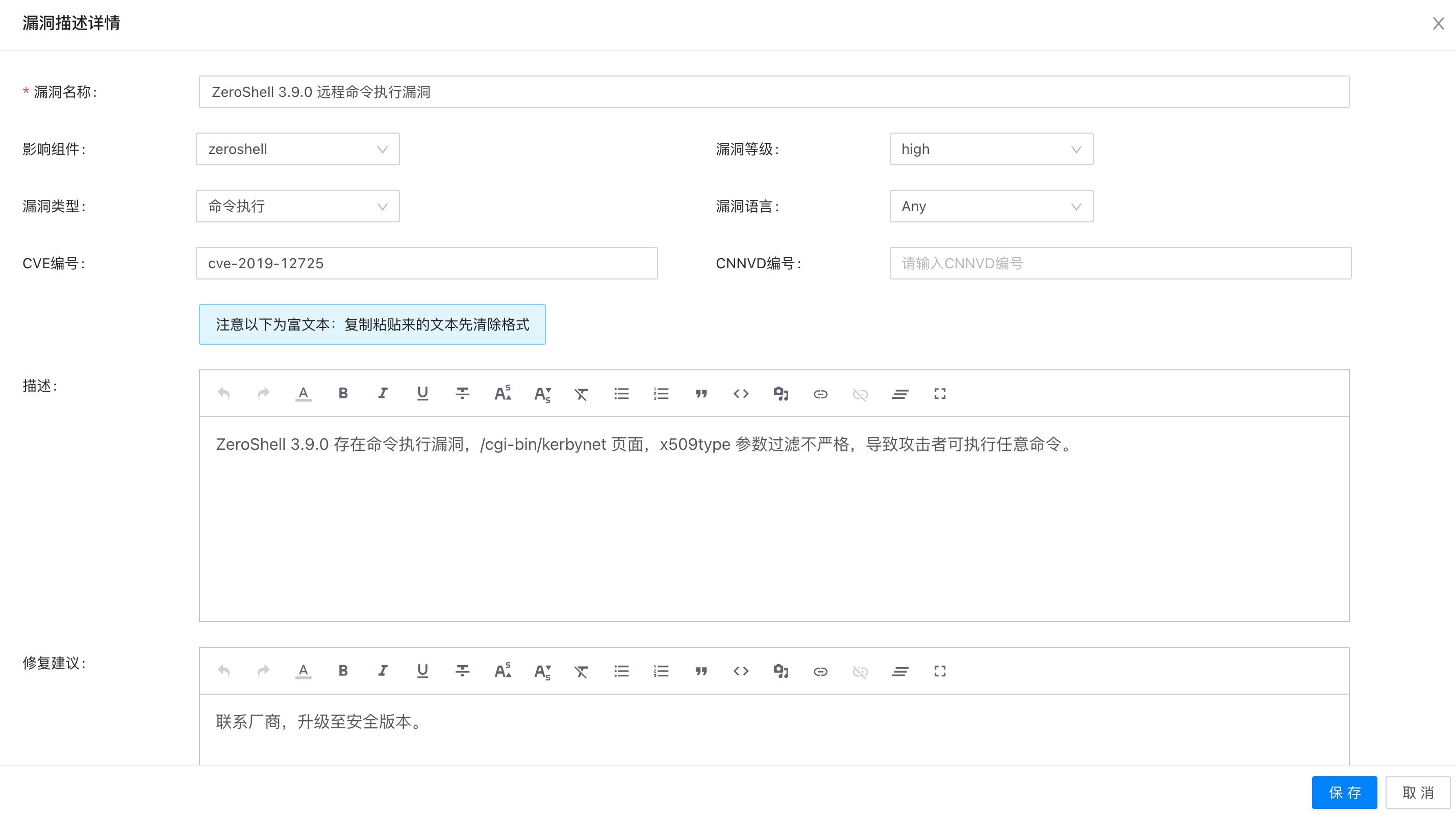Image resolution: width=1456 pixels, height=815 pixels.
Task: Click the 取消 button
Action: [x=1417, y=793]
